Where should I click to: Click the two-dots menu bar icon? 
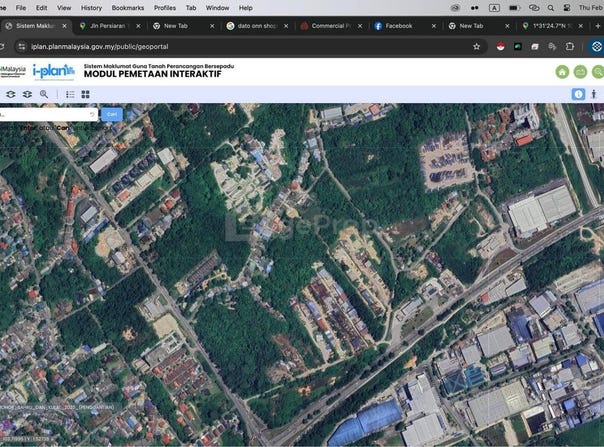[x=475, y=8]
